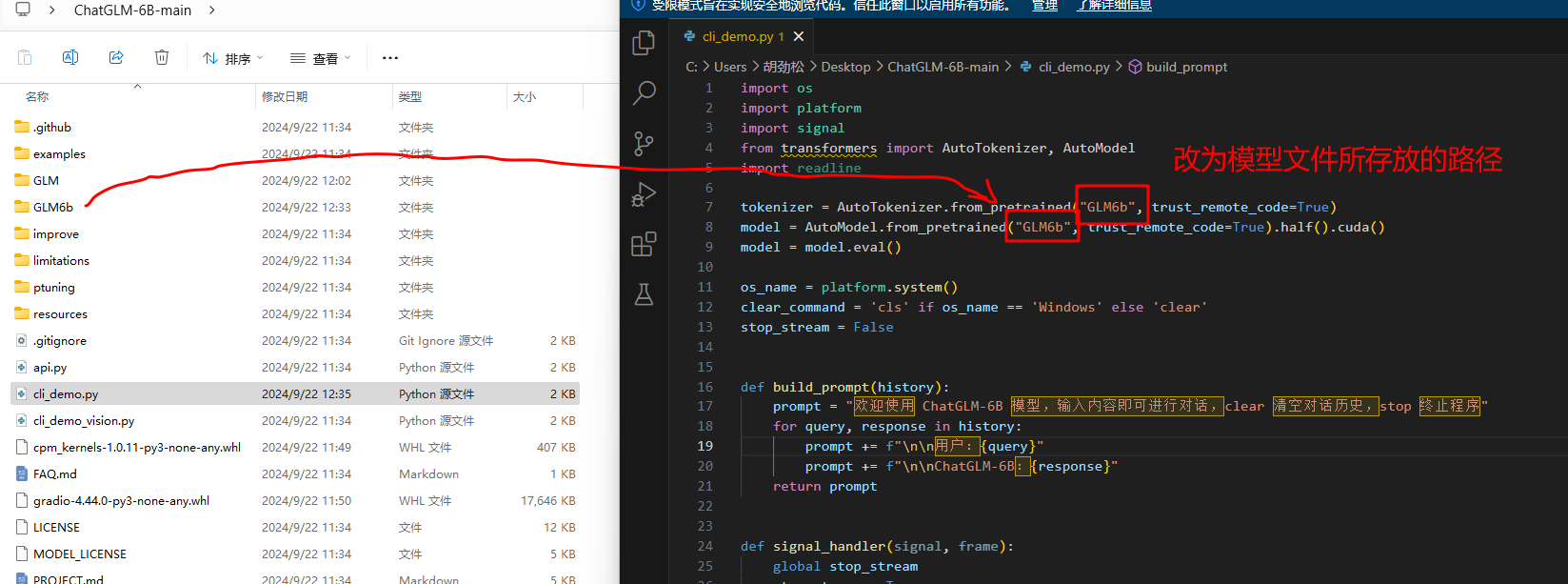Click build_prompt symbol in breadcrumb

[x=1186, y=67]
